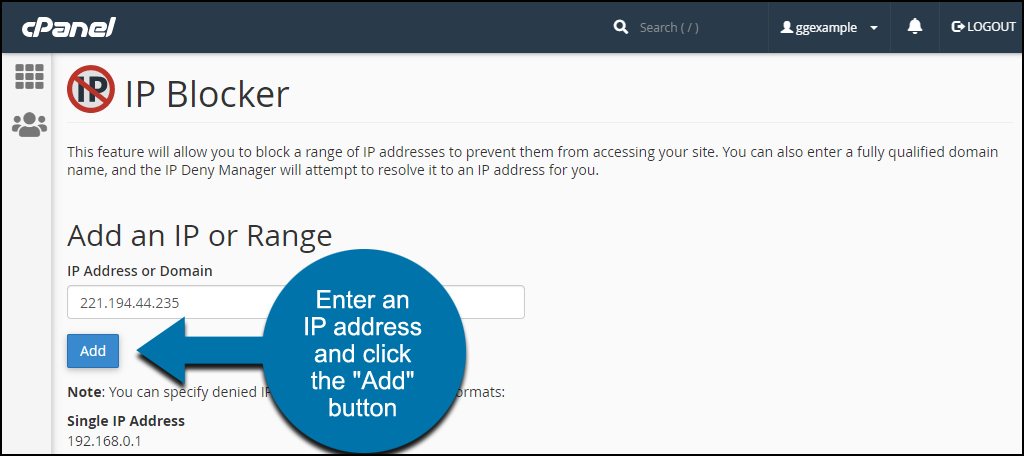The height and width of the screenshot is (456, 1024).
Task: Click the person icon beside ggexample
Action: point(787,27)
